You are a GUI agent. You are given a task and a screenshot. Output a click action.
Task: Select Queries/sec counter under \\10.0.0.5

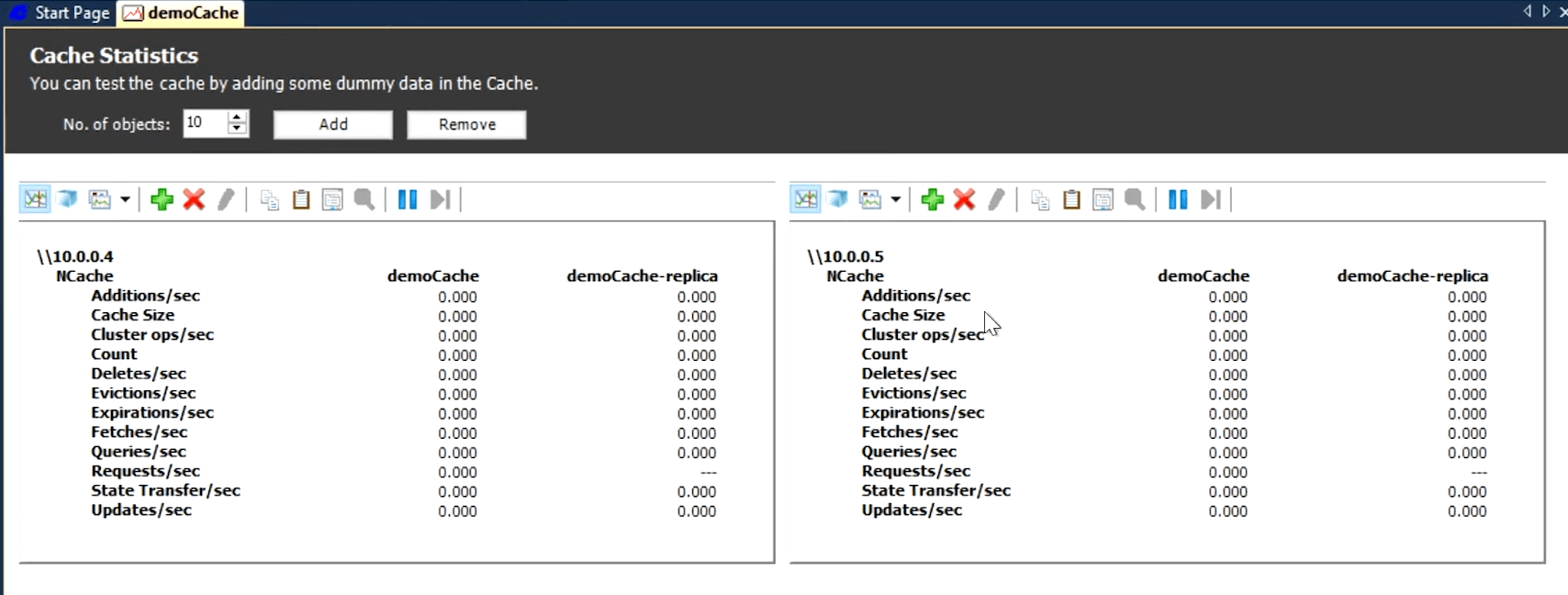[x=909, y=452]
